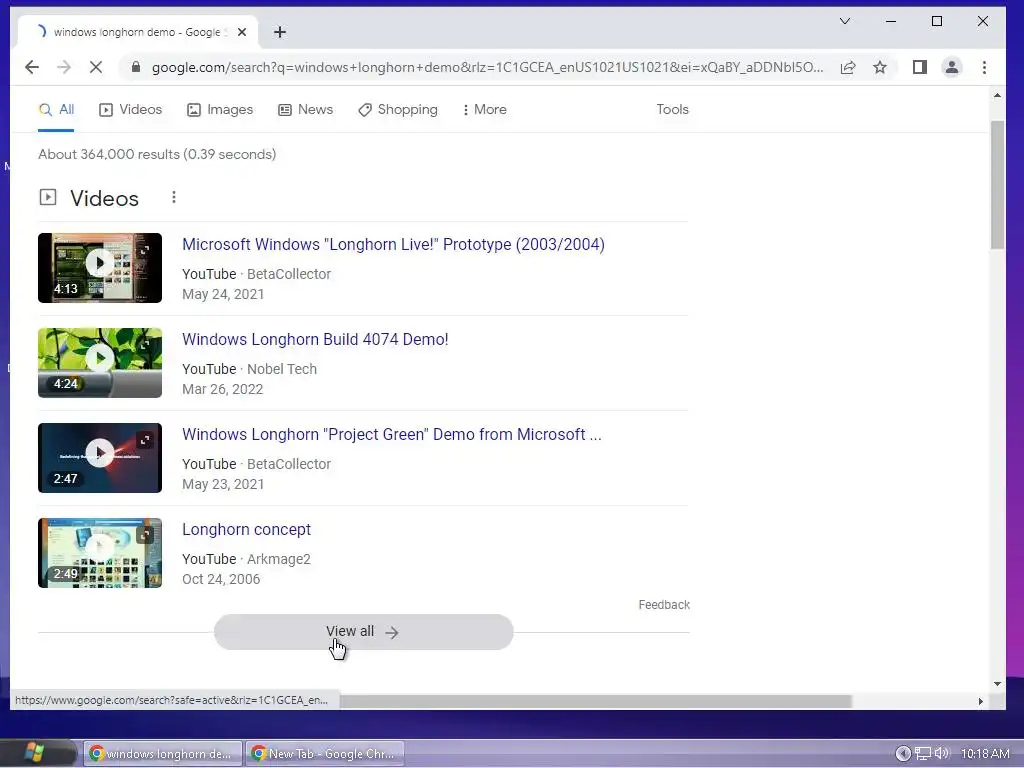Play the 4:13 Longhorn Live thumbnail

100,268
